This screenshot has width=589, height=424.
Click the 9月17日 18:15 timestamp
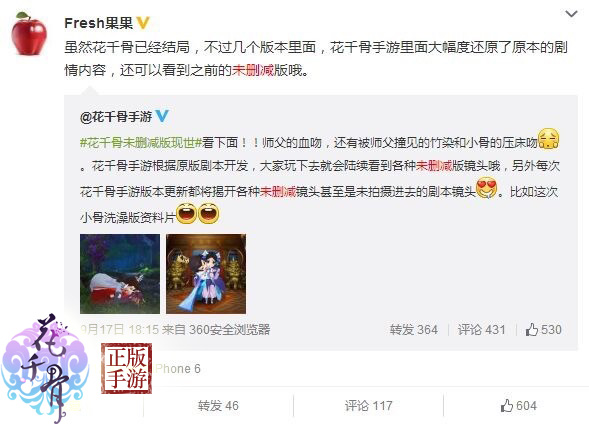coord(119,329)
